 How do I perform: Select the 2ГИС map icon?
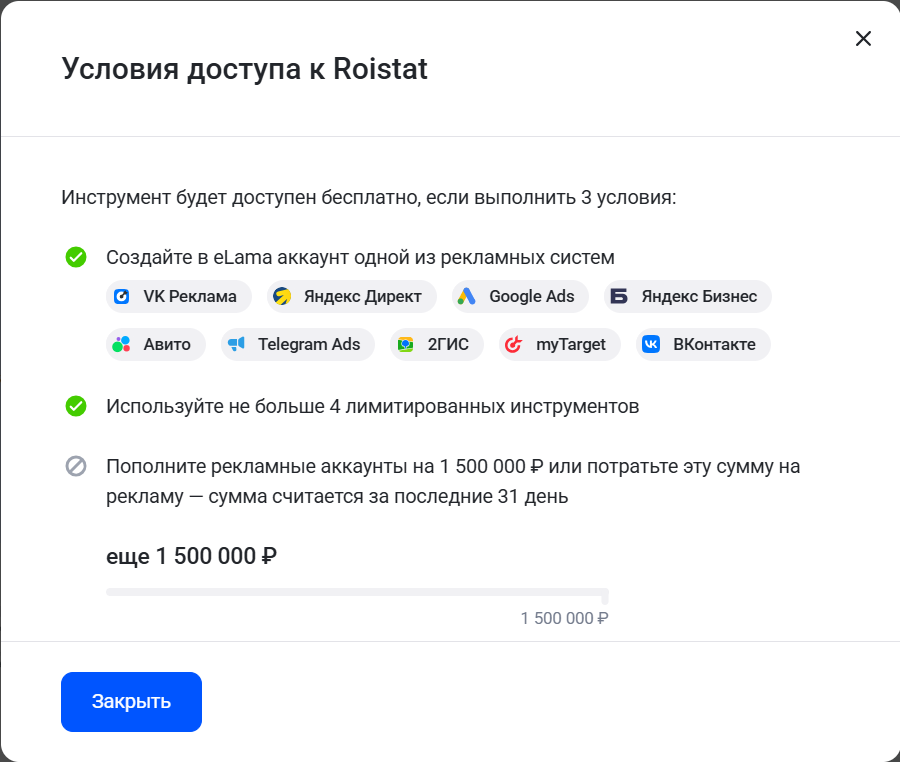404,344
